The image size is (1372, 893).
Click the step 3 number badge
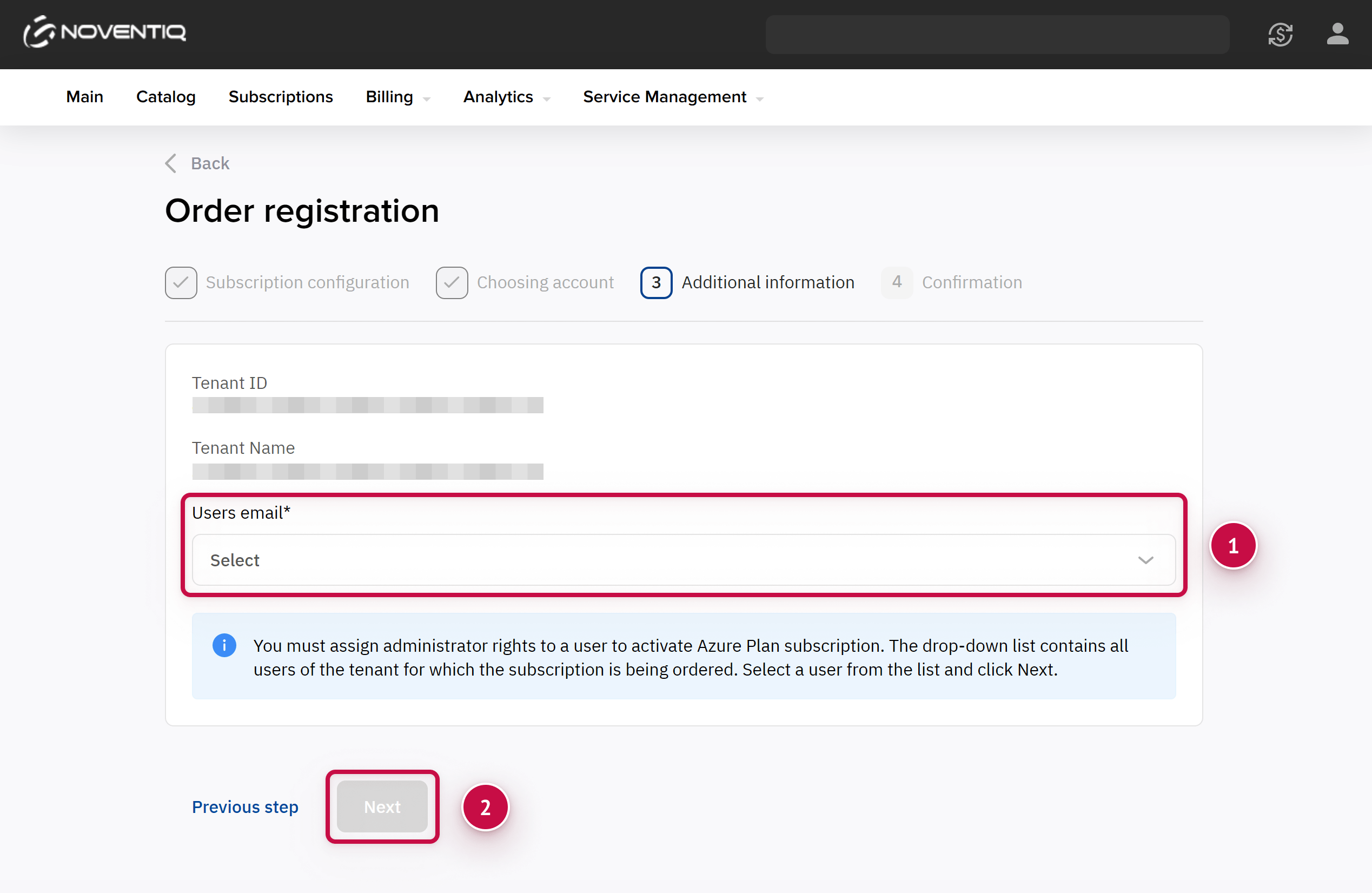click(x=656, y=282)
